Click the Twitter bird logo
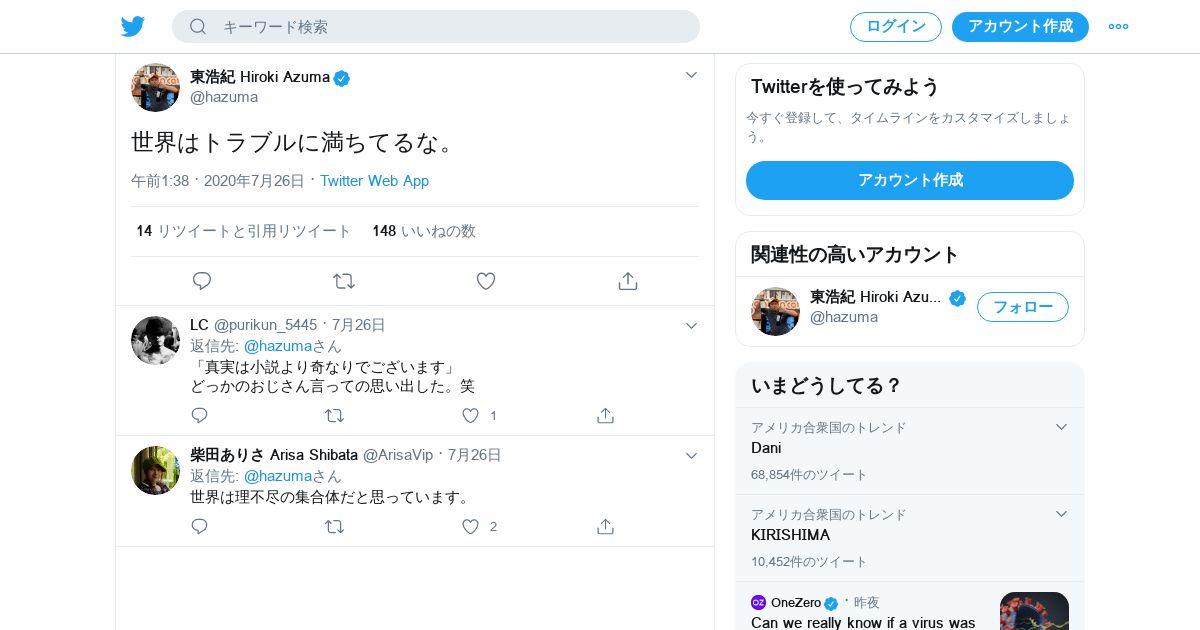This screenshot has width=1200, height=630. click(133, 27)
